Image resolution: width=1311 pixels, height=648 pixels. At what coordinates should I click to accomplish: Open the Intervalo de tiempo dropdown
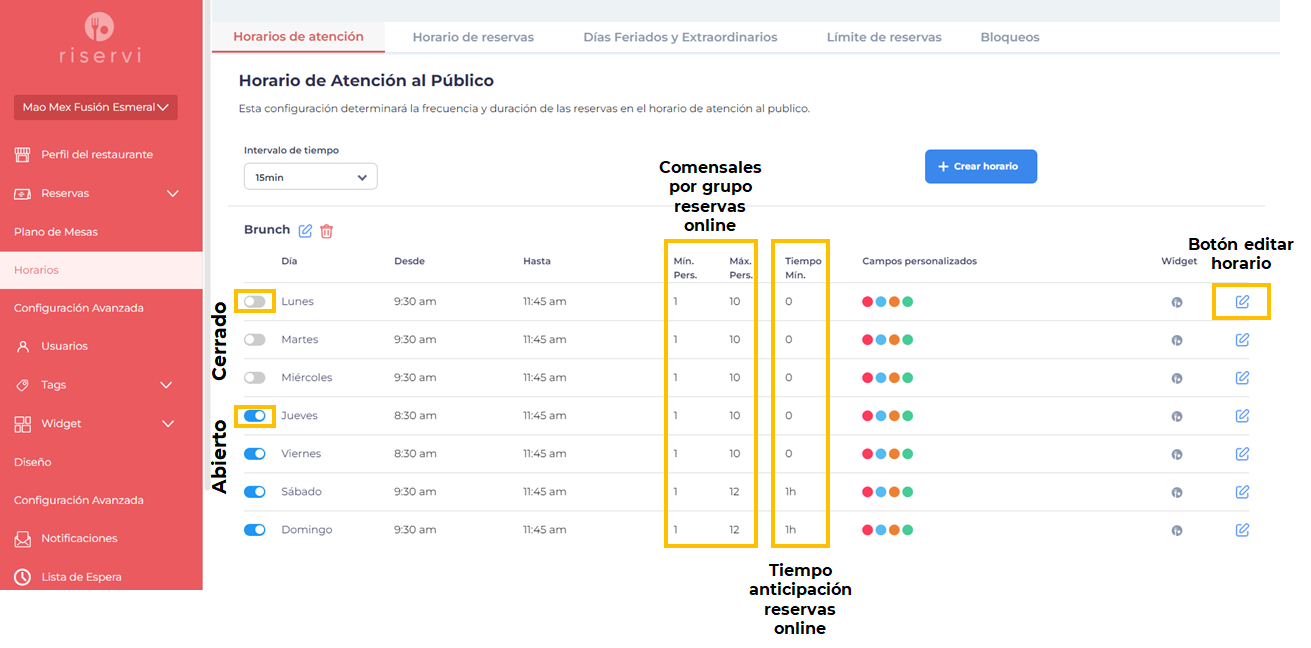(310, 177)
